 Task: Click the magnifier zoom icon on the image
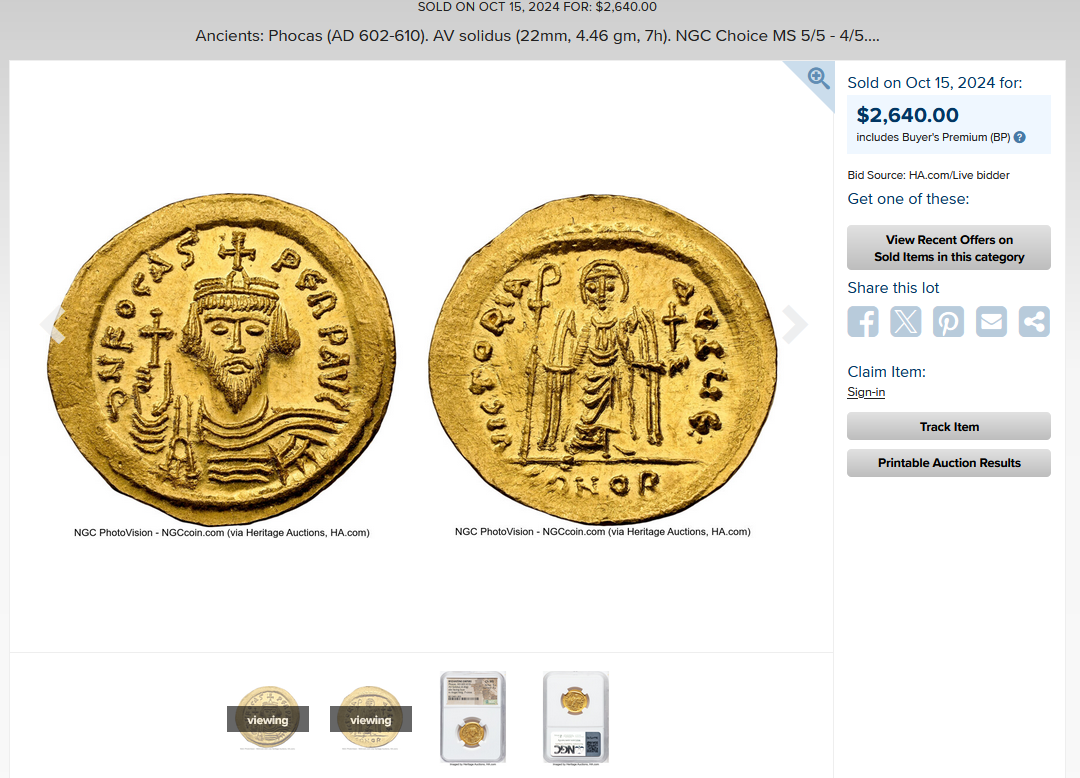pyautogui.click(x=818, y=78)
